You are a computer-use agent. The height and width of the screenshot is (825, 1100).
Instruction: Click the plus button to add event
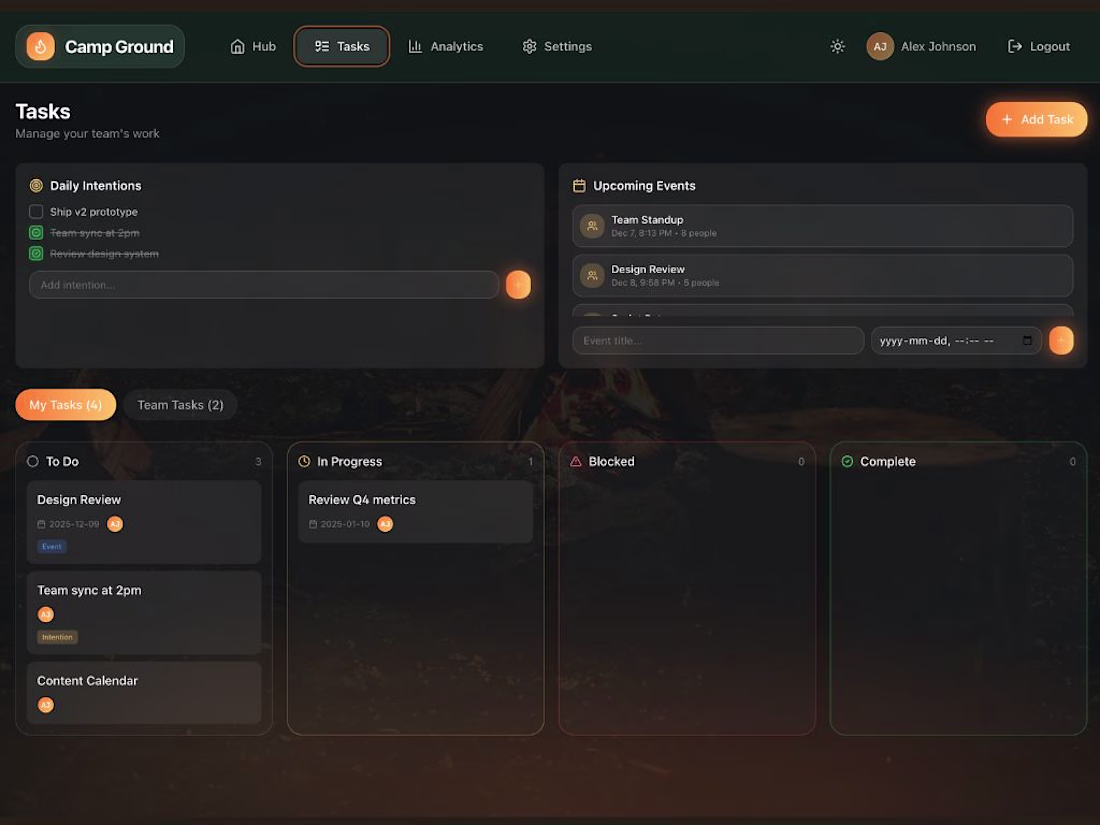[x=1061, y=341]
